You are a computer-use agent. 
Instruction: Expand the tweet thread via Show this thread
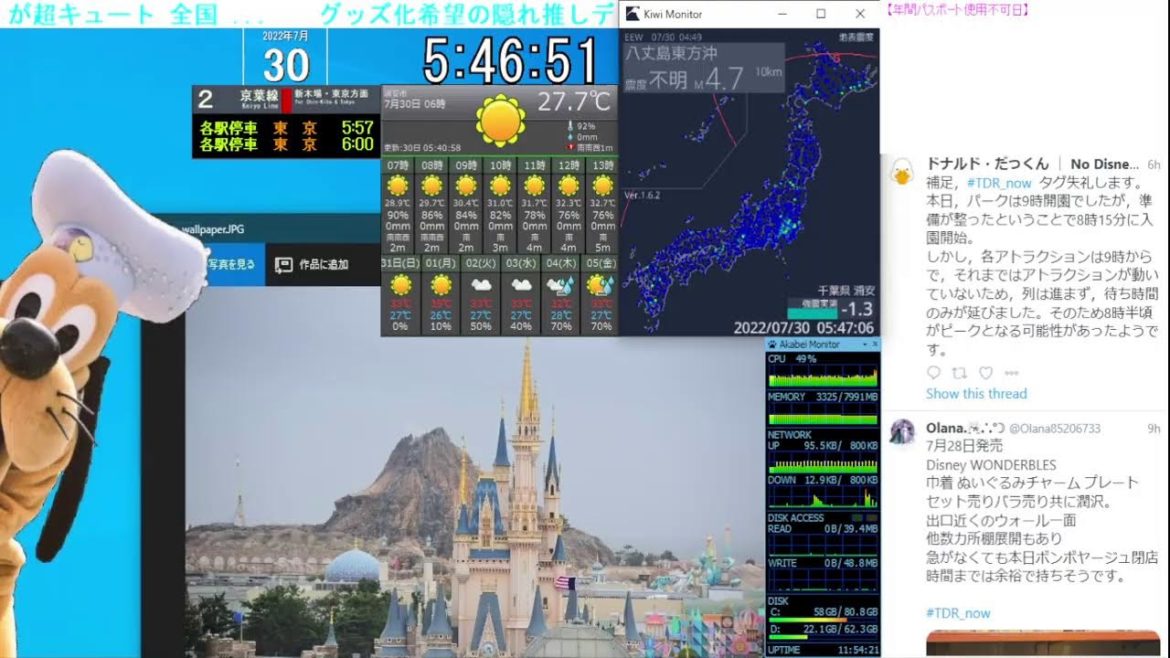(x=975, y=394)
